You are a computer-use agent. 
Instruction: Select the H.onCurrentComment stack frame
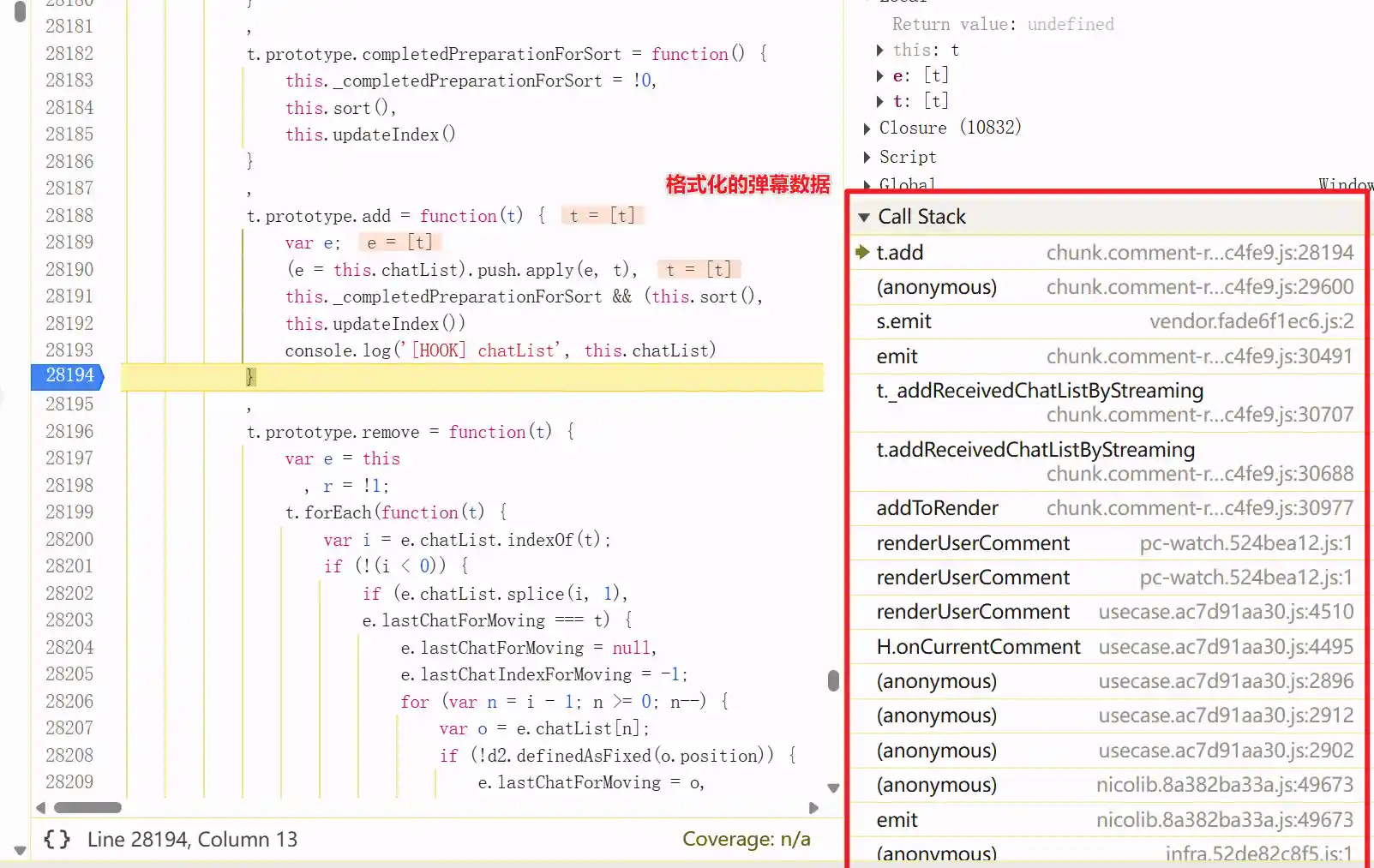coord(978,647)
